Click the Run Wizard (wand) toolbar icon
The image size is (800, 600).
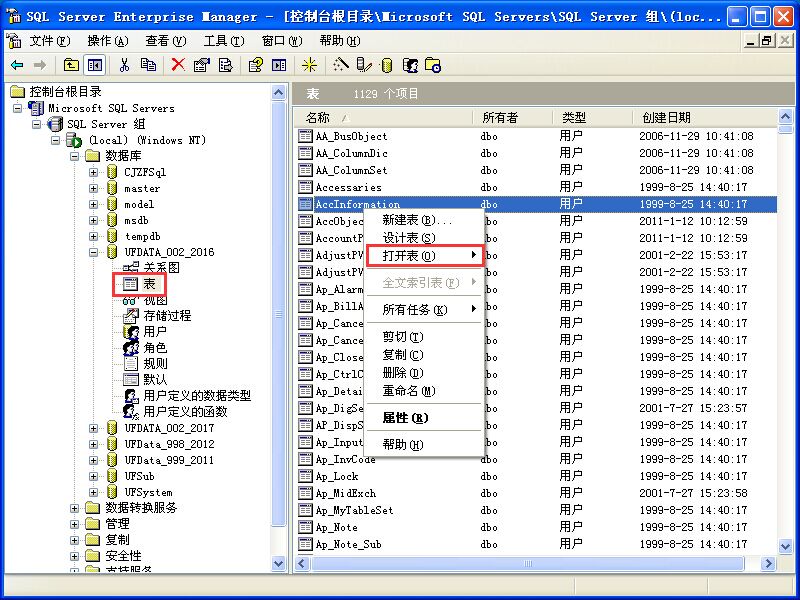(340, 64)
